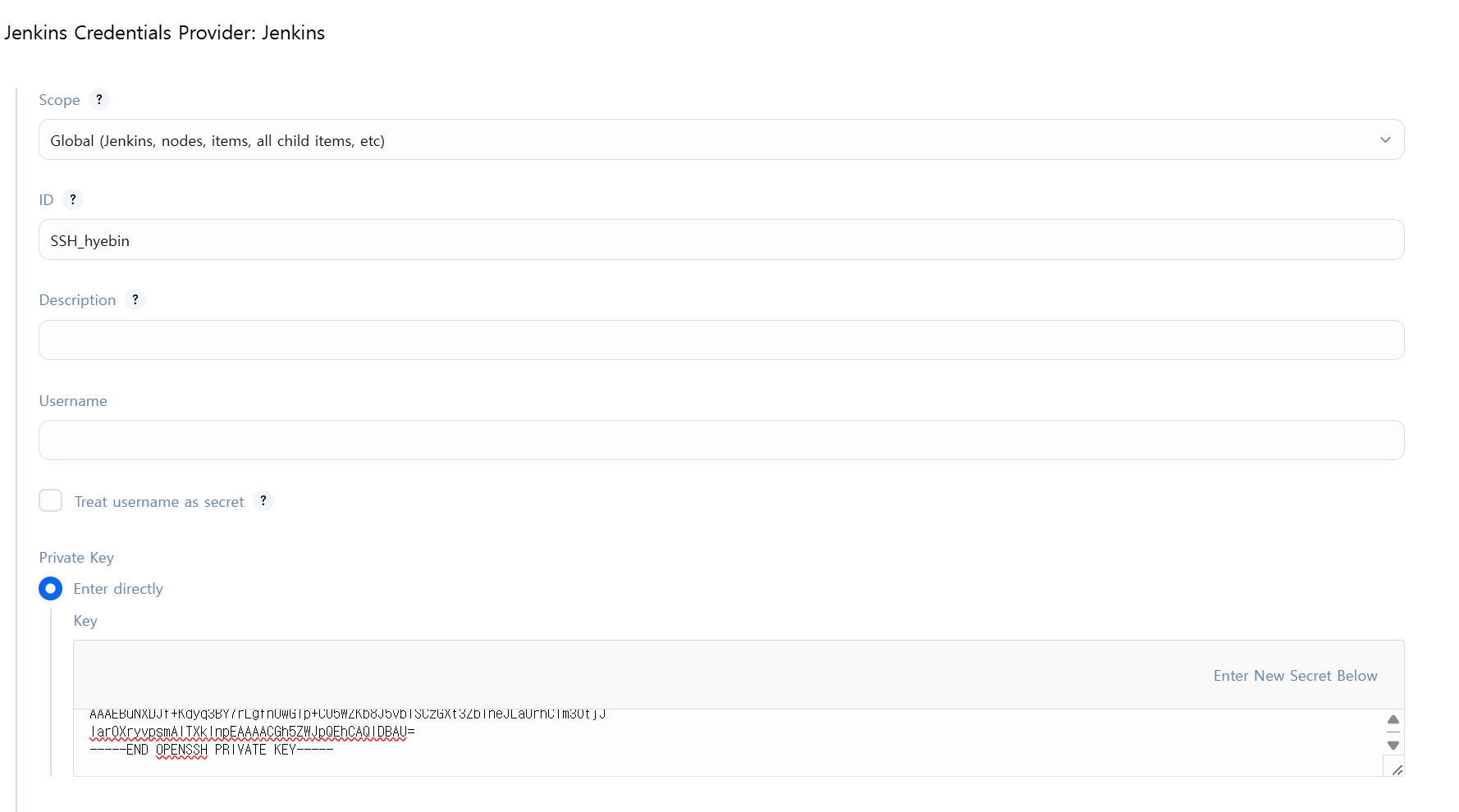Viewport: 1459px width, 812px height.
Task: Open the Description help icon
Action: point(135,299)
